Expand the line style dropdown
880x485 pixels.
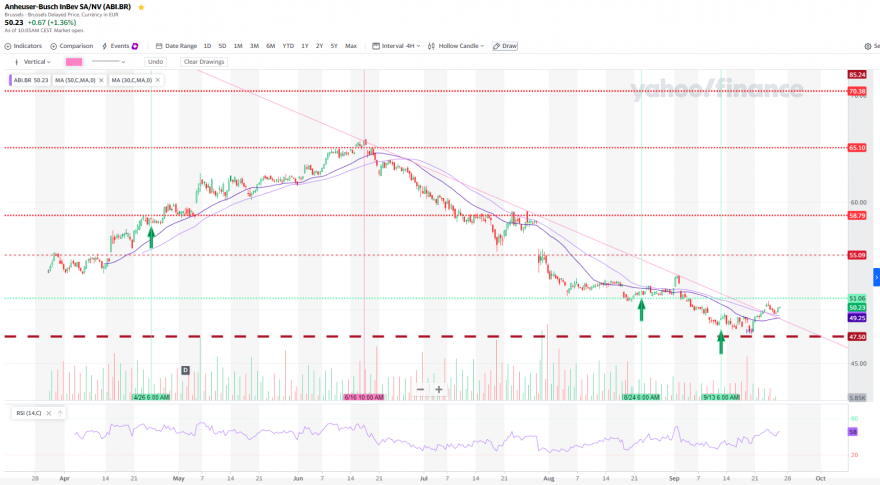pos(108,62)
